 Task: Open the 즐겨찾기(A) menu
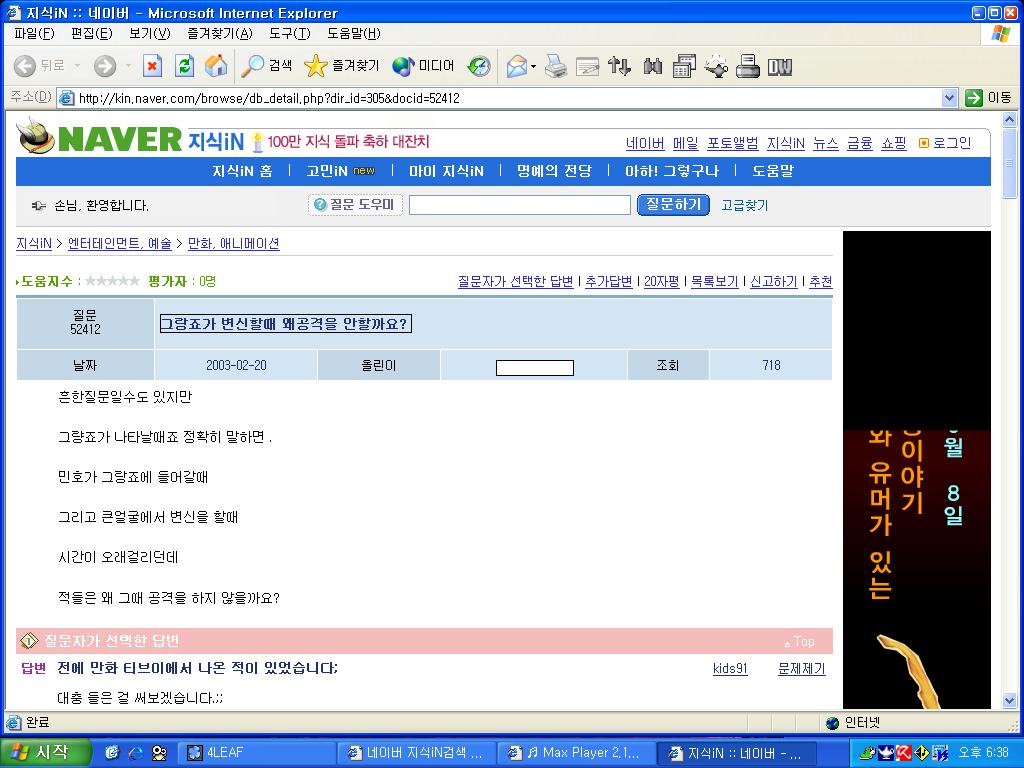coord(219,33)
